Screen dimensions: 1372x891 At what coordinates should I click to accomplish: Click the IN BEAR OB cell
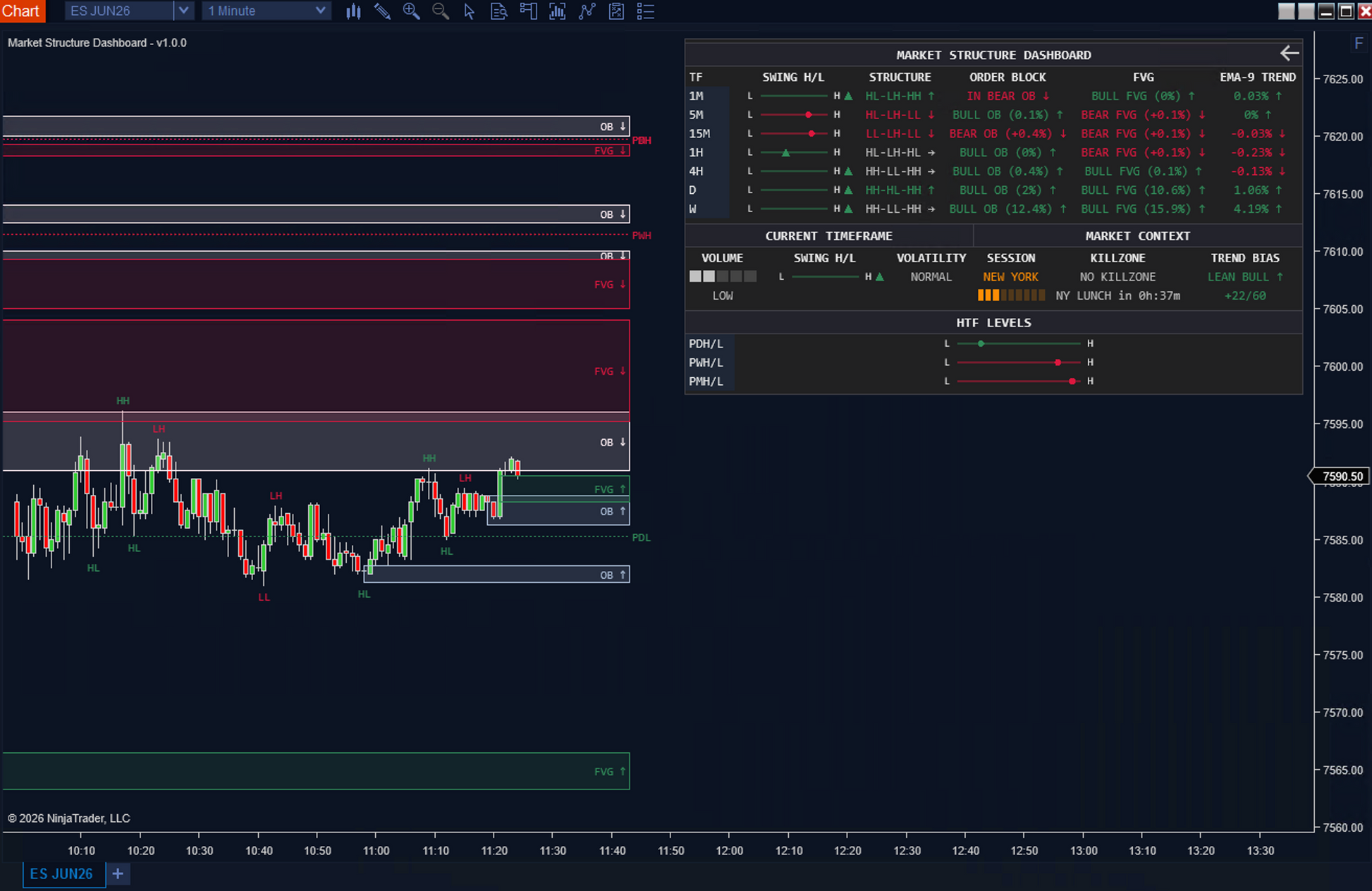[x=1008, y=96]
